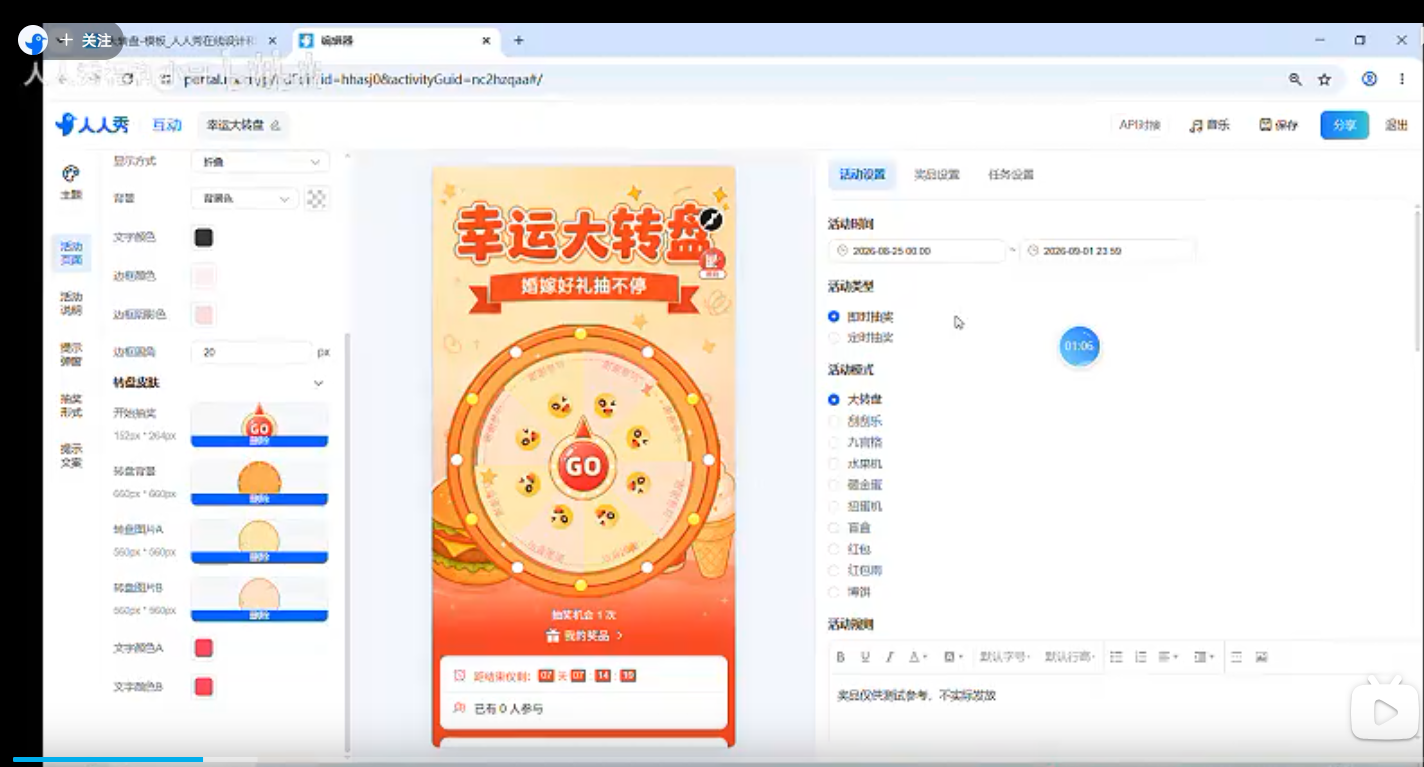Click the 人人秀 logo

pyautogui.click(x=92, y=124)
